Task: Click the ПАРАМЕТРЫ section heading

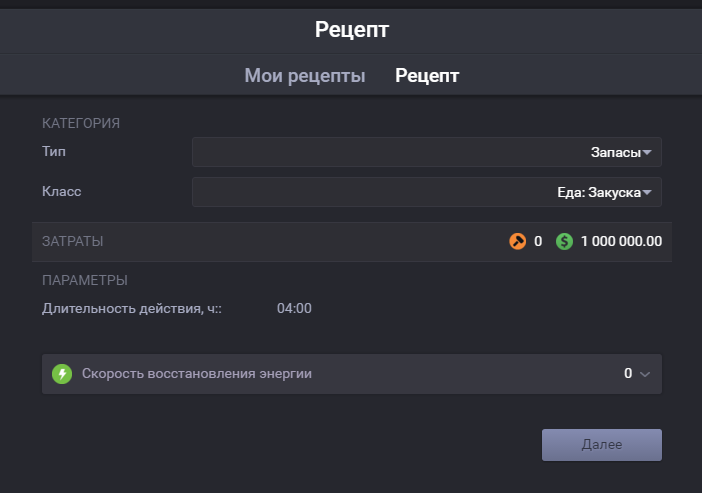Action: click(x=85, y=280)
